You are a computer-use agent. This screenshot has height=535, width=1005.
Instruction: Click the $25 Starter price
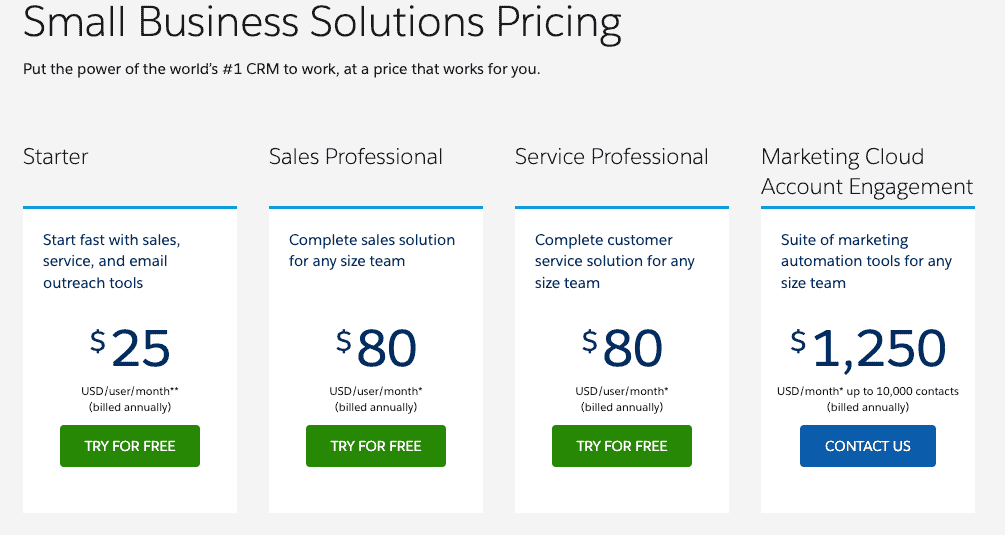click(130, 349)
